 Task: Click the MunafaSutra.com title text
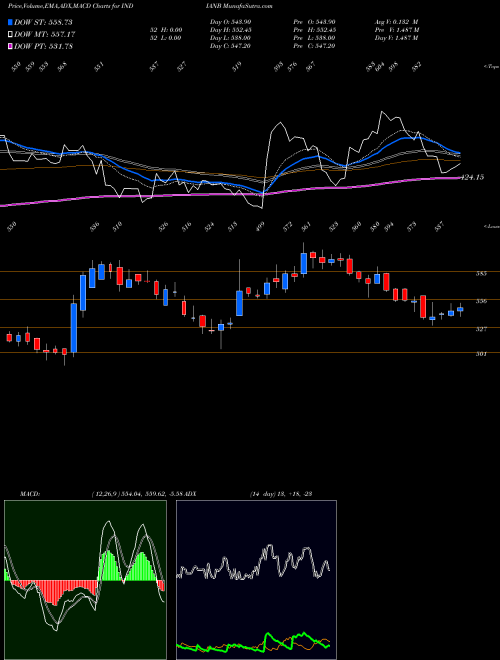click(249, 6)
